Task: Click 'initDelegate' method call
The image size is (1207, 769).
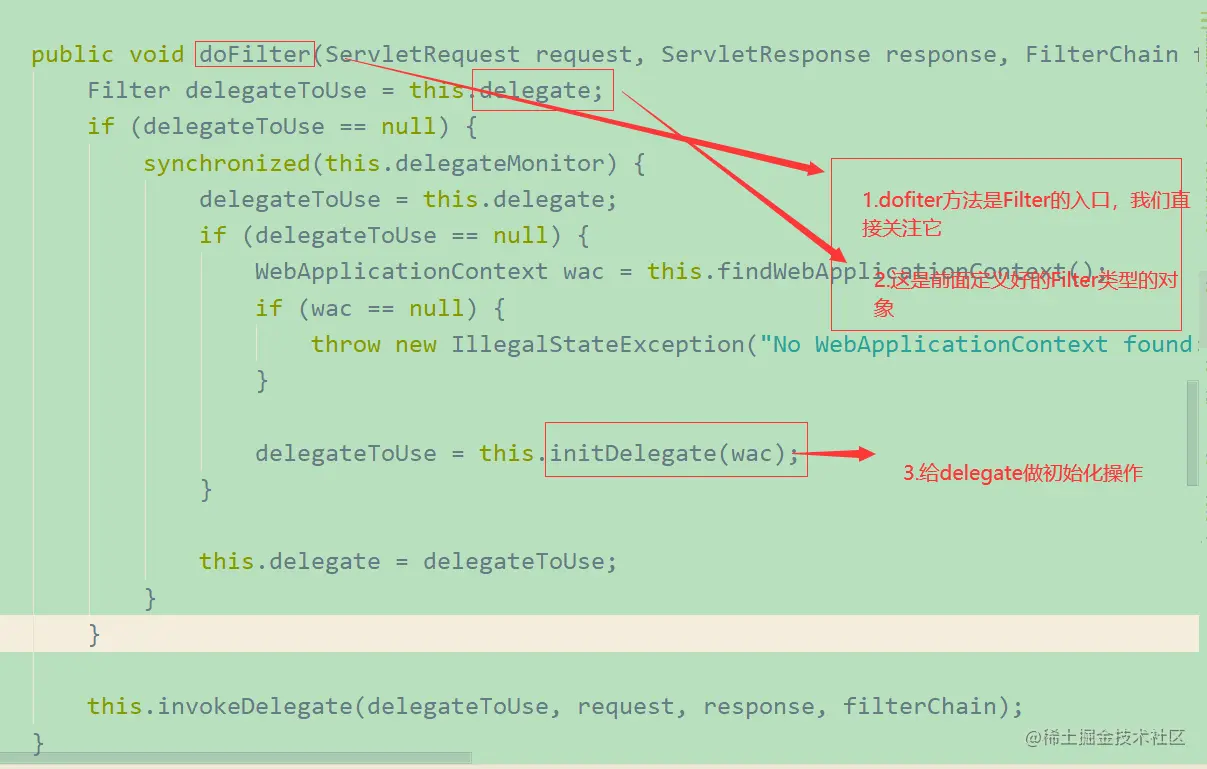Action: [x=634, y=453]
